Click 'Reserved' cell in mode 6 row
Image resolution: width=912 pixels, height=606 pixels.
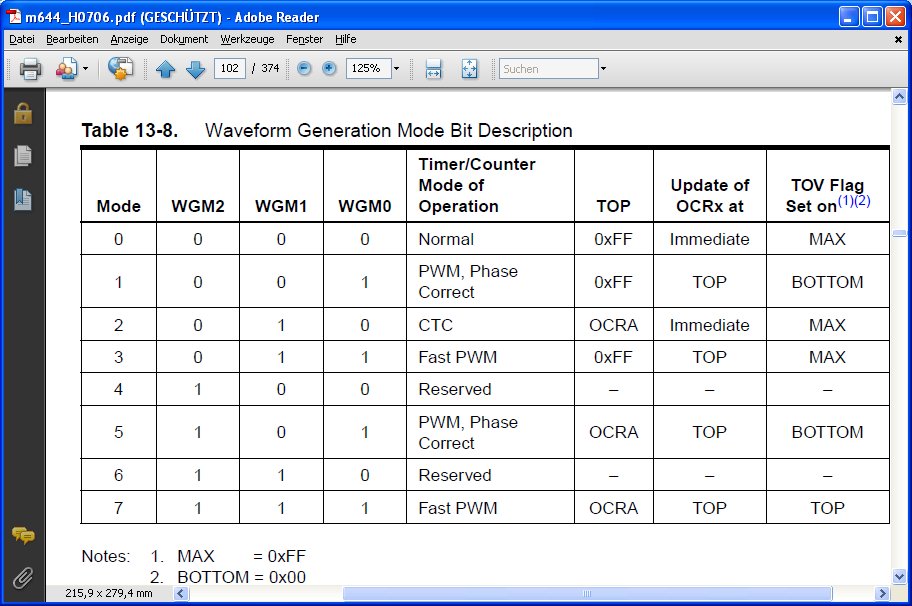coord(455,475)
